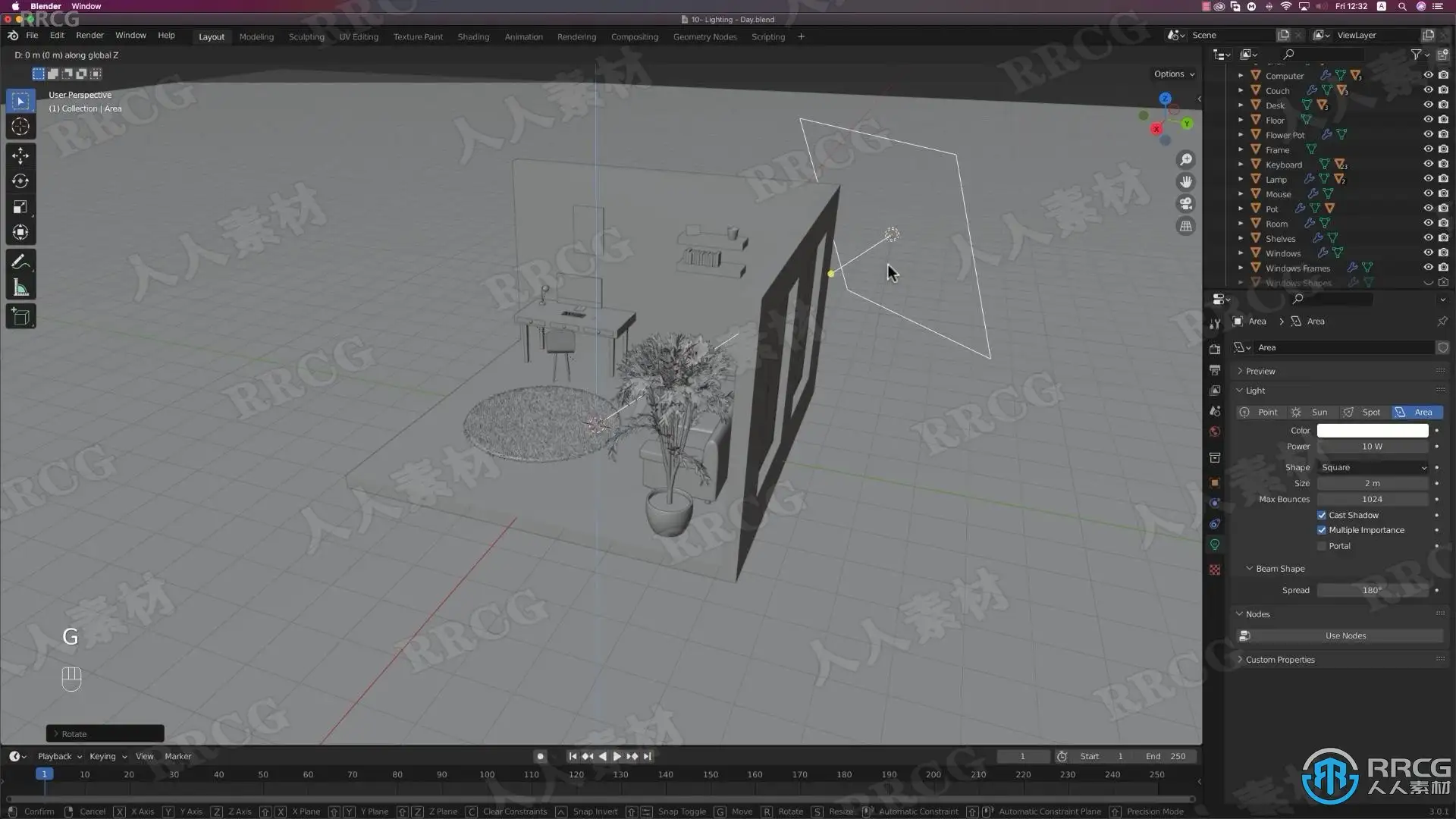This screenshot has width=1456, height=819.
Task: Expand the Rotate operator panel
Action: (105, 734)
